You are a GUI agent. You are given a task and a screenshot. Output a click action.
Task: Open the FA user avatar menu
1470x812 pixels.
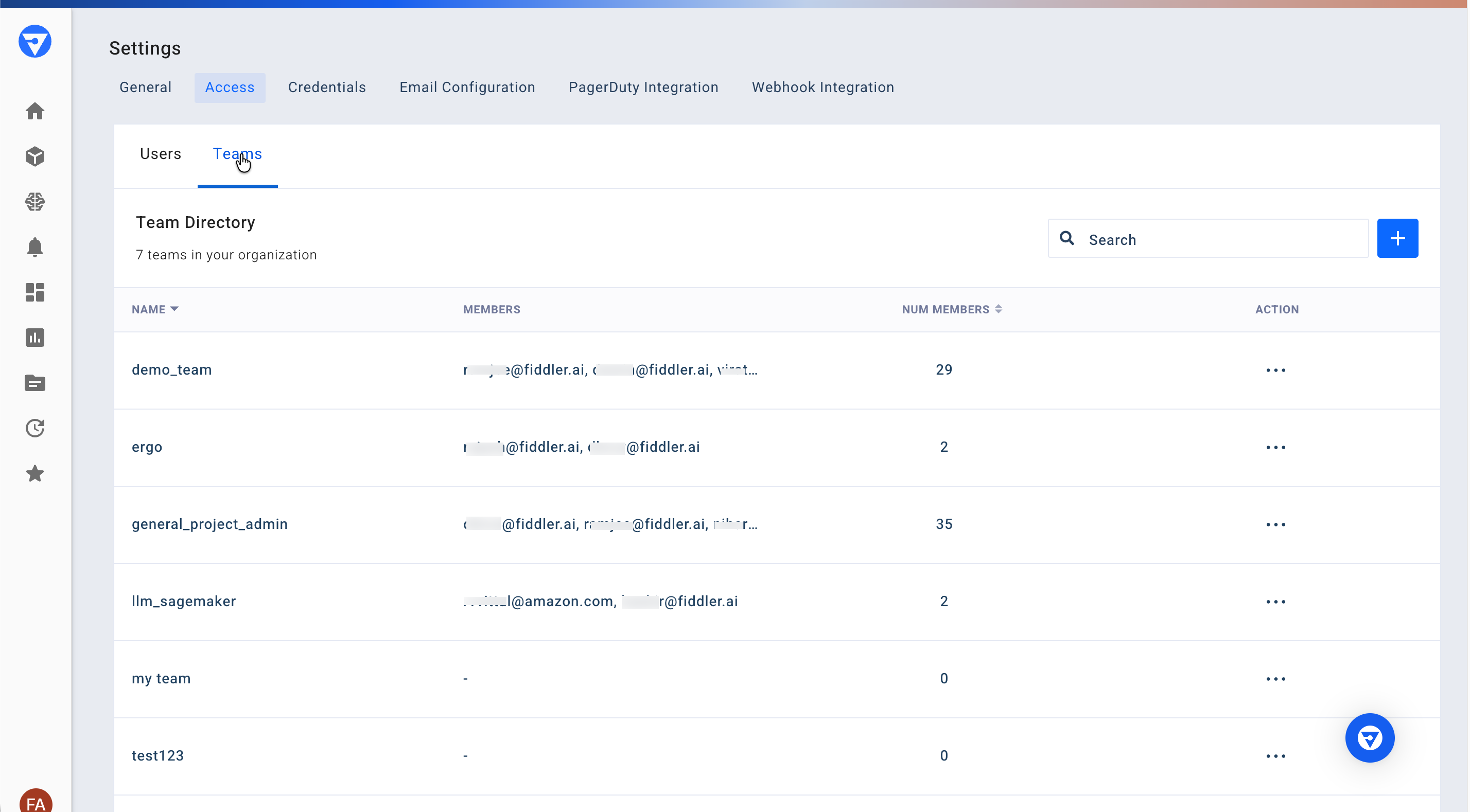[x=36, y=801]
